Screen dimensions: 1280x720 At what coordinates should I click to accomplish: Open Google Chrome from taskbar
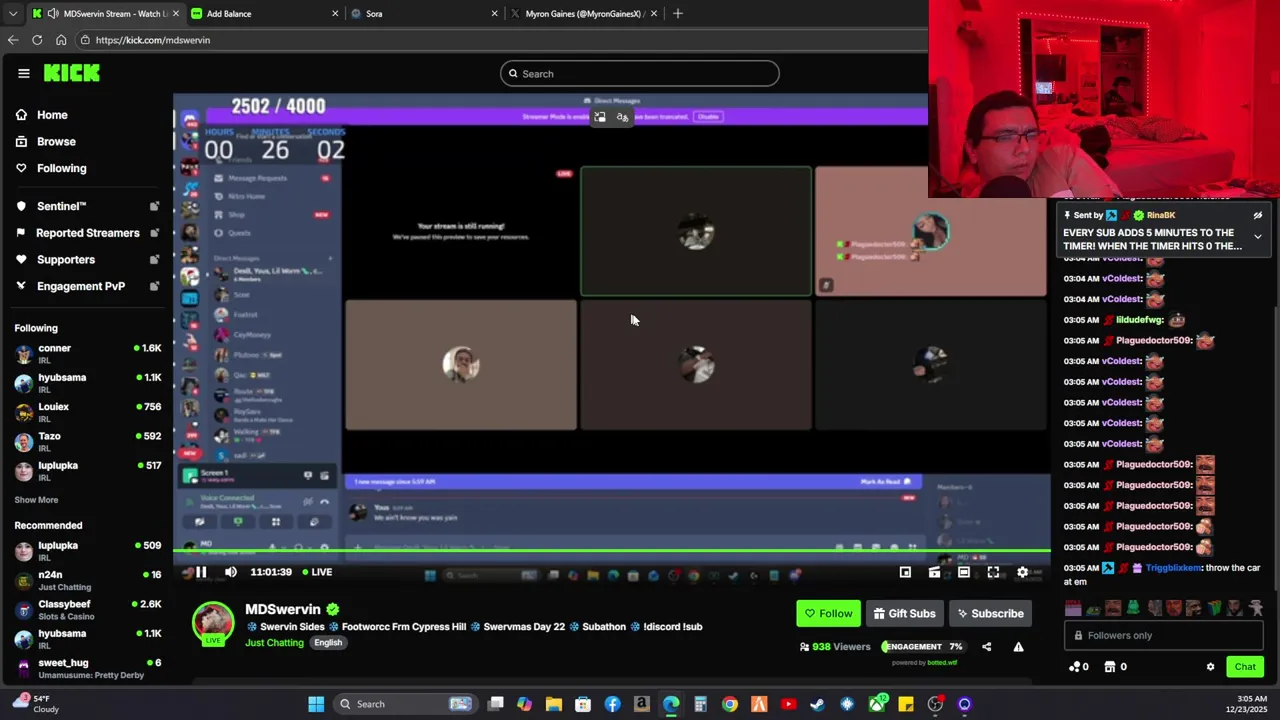730,704
